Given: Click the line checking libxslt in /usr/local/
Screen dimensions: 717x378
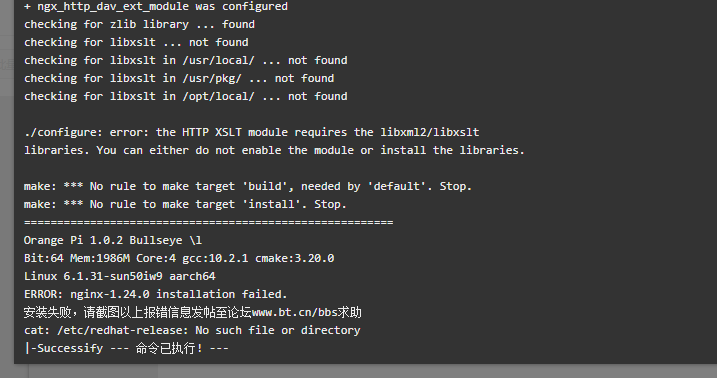Looking at the screenshot, I should 186,60.
